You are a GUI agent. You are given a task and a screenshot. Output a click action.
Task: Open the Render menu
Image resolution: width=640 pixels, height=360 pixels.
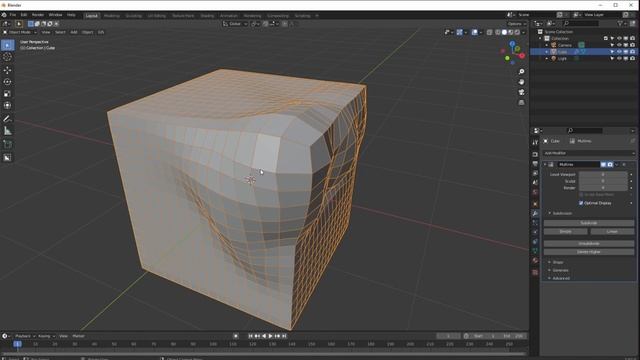pyautogui.click(x=38, y=15)
